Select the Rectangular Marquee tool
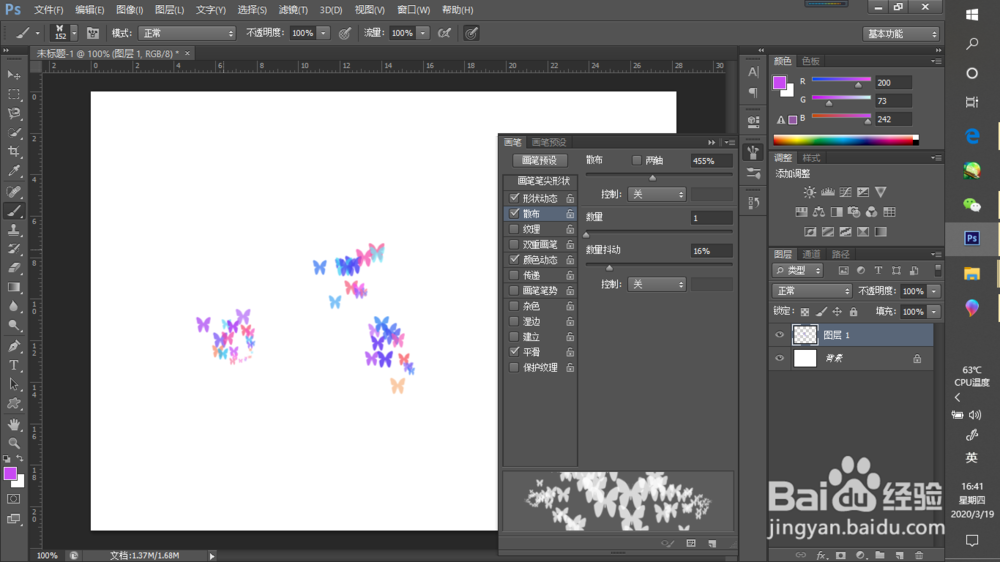This screenshot has width=1000, height=562. (13, 94)
